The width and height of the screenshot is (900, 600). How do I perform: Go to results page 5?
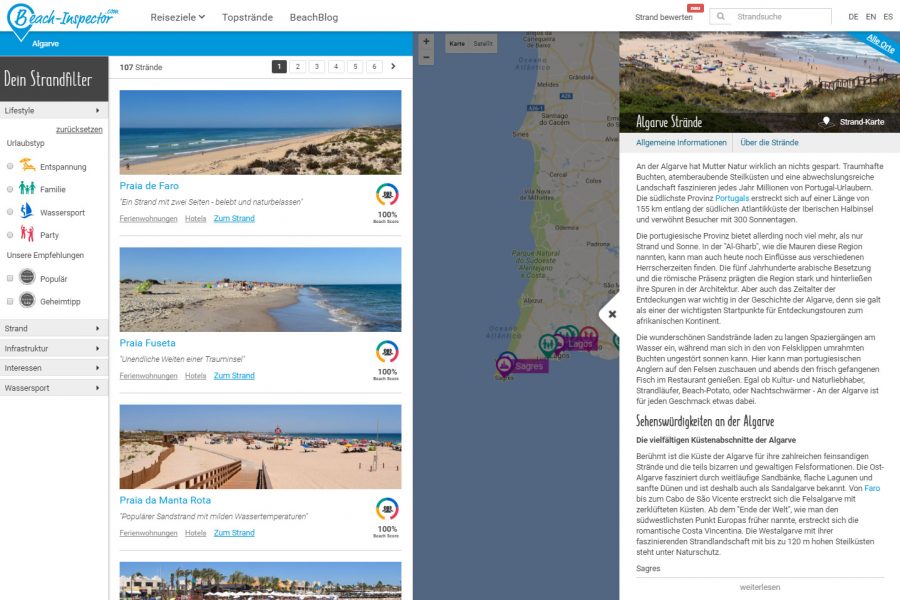point(355,67)
